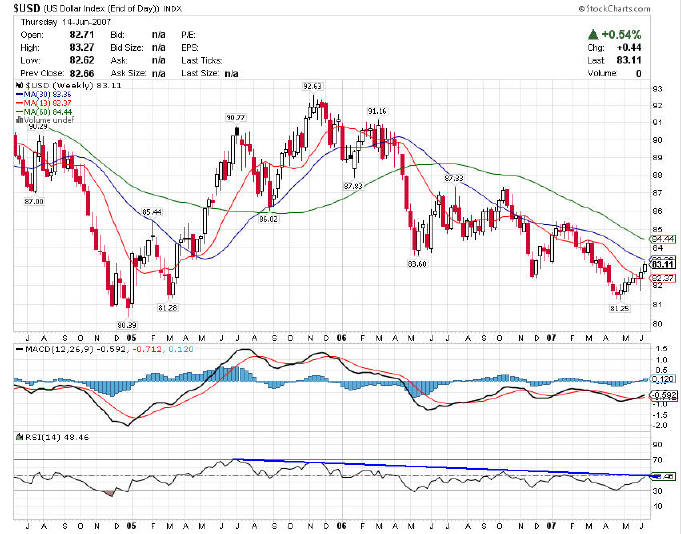
Task: Click the red 82.37 axis marker
Action: tap(663, 278)
